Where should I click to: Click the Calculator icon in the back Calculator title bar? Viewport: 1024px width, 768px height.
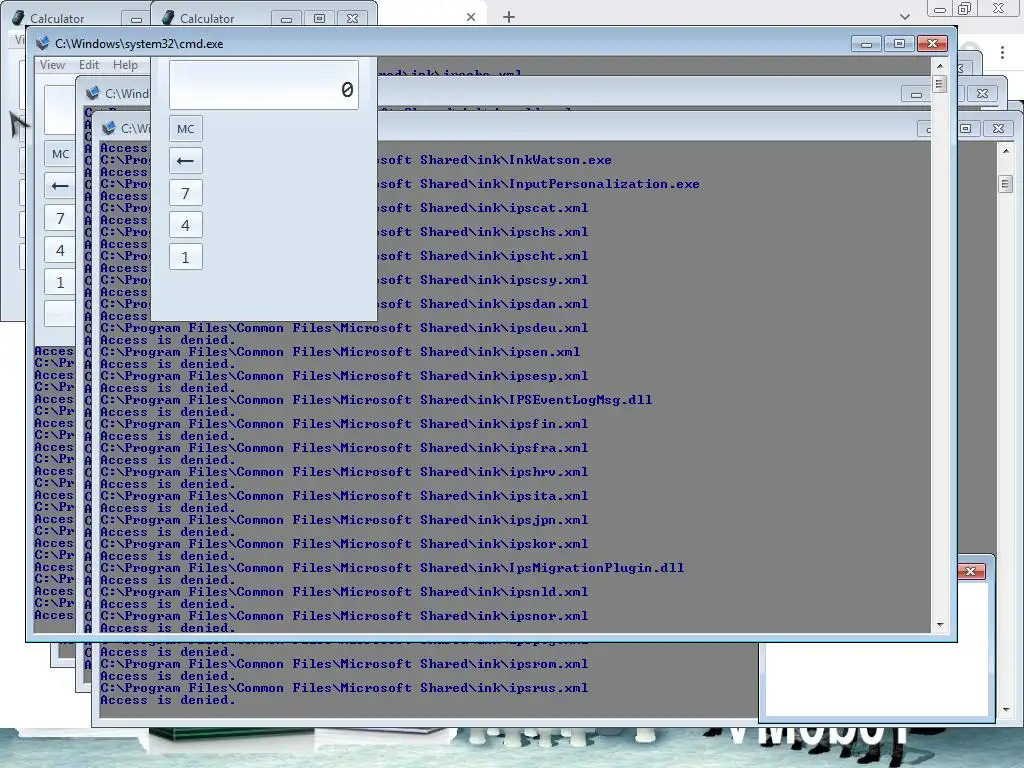18,18
